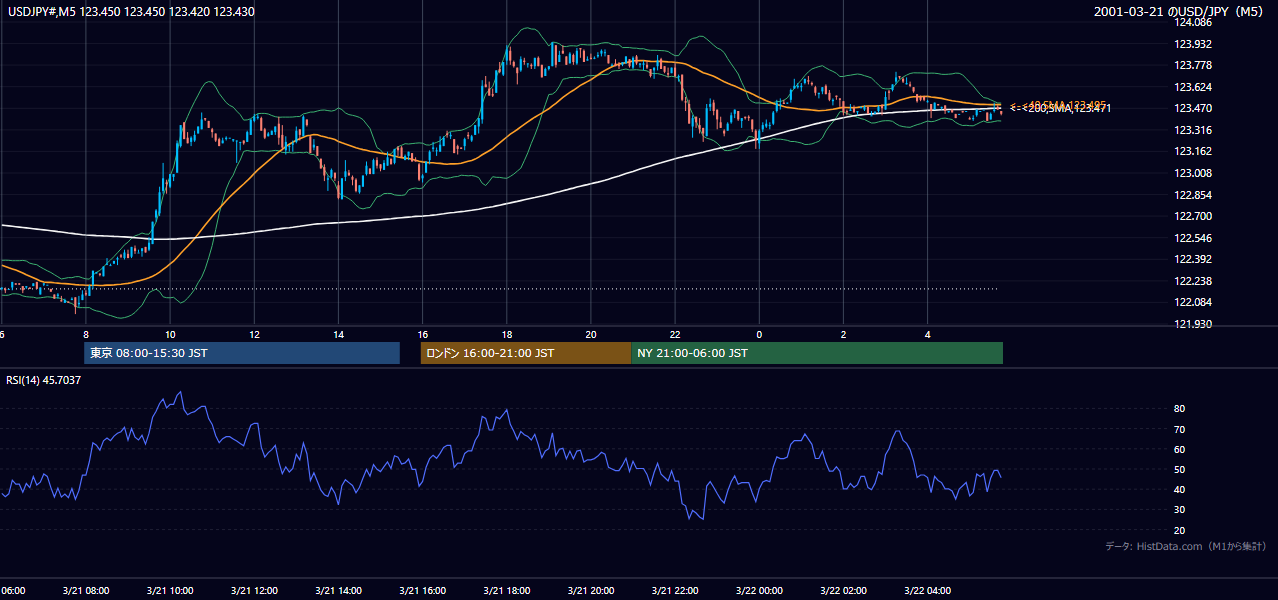Click hour label 16 under price chart
This screenshot has height=600, width=1278.
(x=423, y=334)
